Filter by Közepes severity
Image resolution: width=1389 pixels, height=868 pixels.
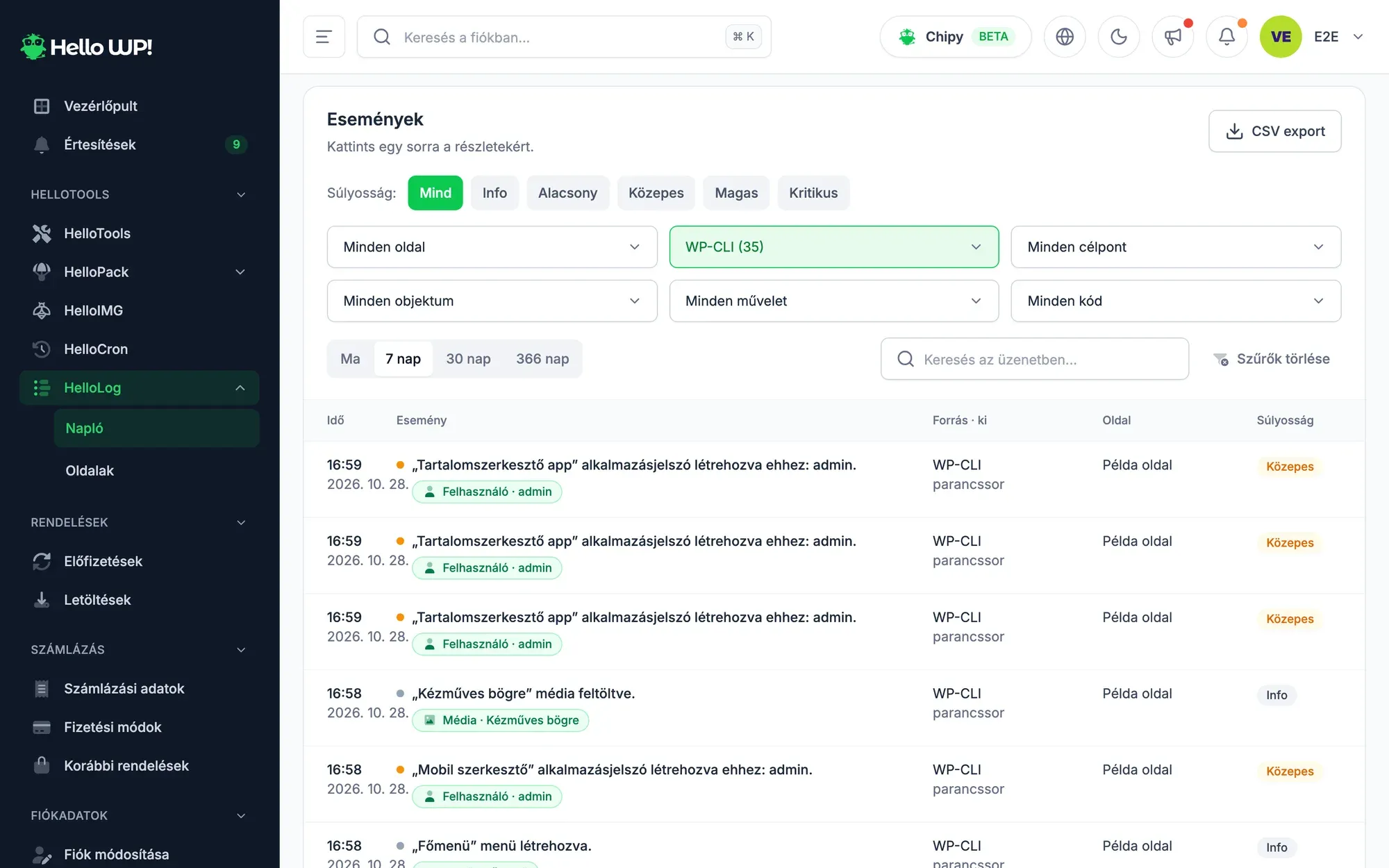tap(656, 193)
